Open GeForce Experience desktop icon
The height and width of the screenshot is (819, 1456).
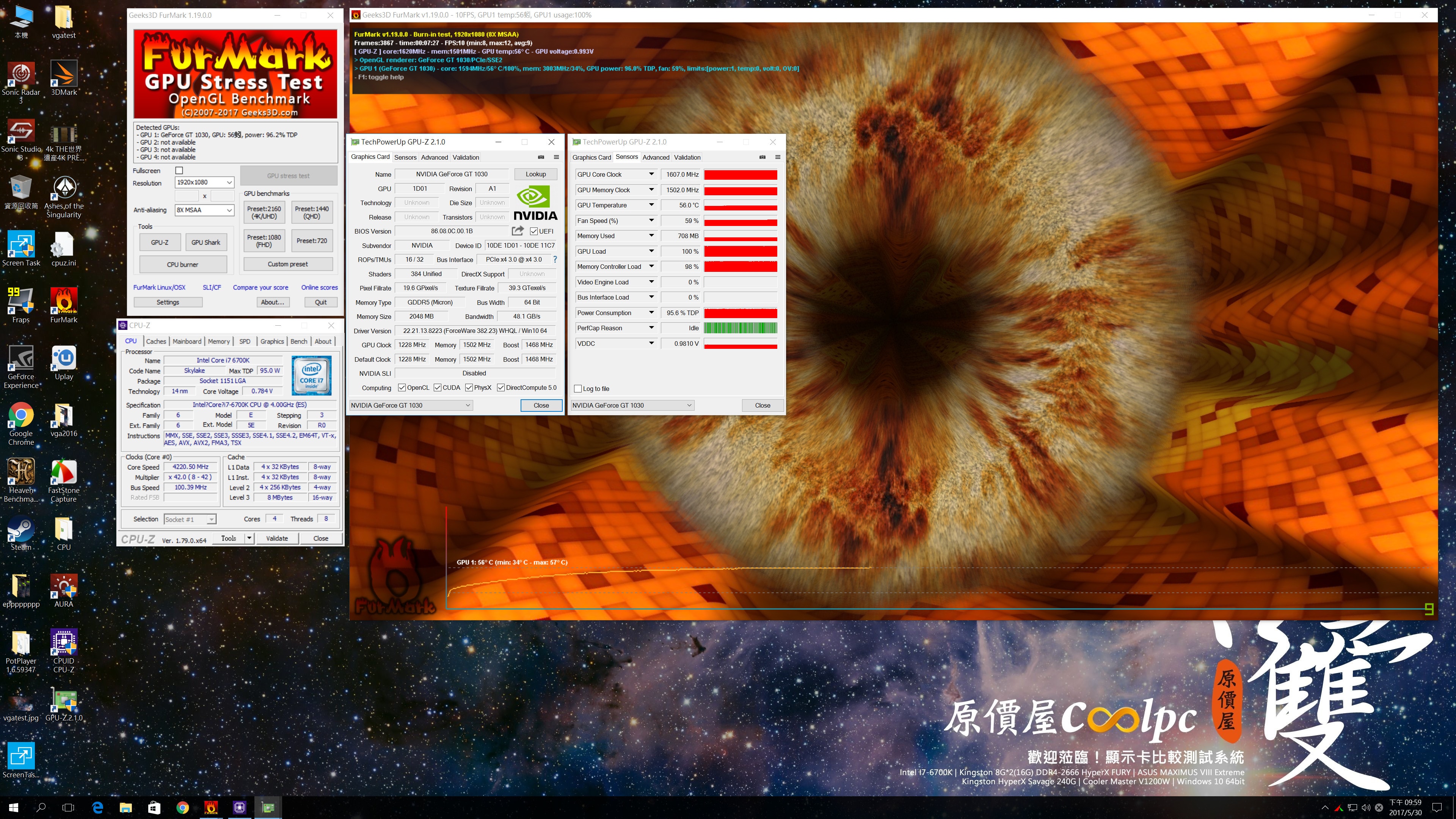pos(21,367)
